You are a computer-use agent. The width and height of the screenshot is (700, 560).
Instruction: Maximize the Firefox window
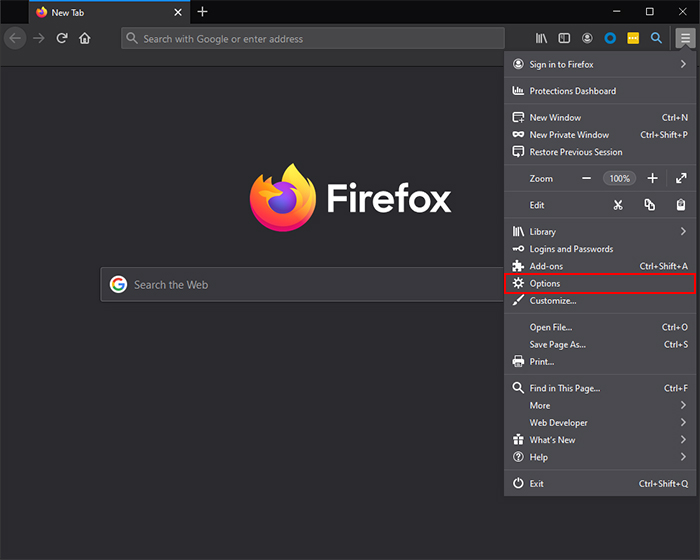coord(650,12)
